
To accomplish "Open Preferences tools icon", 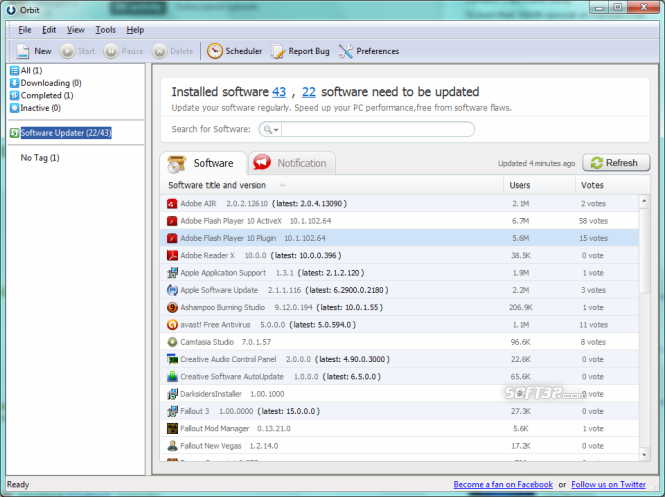I will point(346,51).
